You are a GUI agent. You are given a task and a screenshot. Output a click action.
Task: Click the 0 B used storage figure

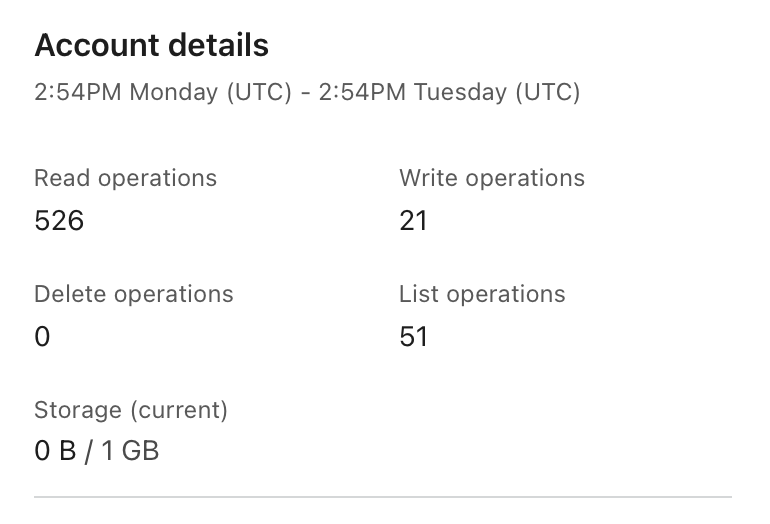(55, 451)
